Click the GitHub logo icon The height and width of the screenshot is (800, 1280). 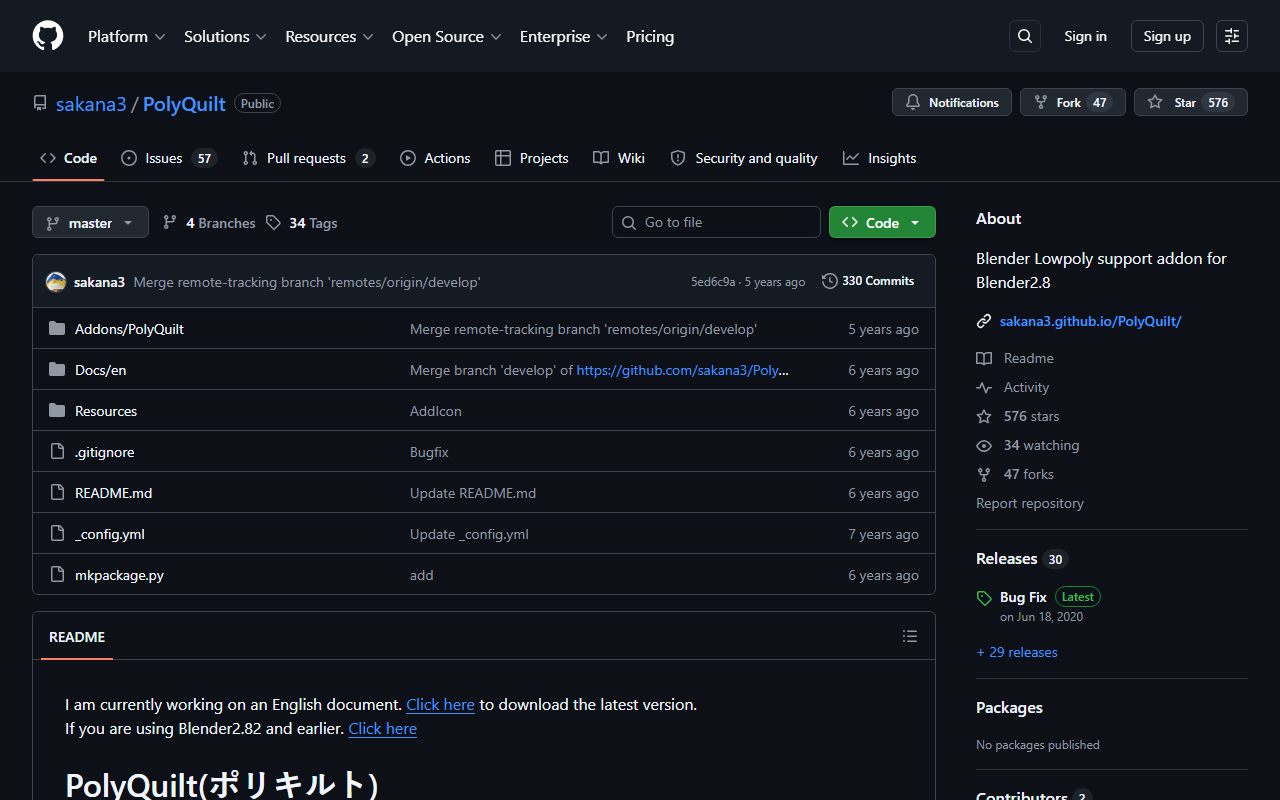tap(48, 36)
